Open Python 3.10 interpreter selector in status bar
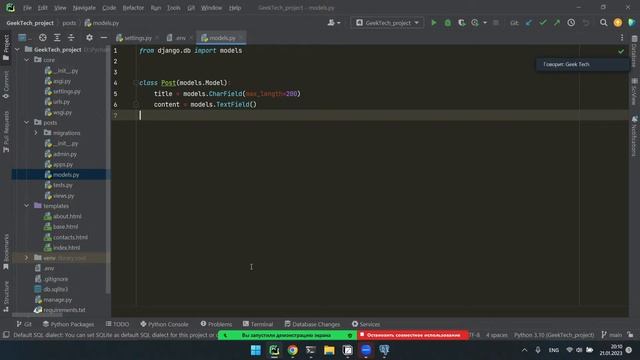 (x=554, y=335)
